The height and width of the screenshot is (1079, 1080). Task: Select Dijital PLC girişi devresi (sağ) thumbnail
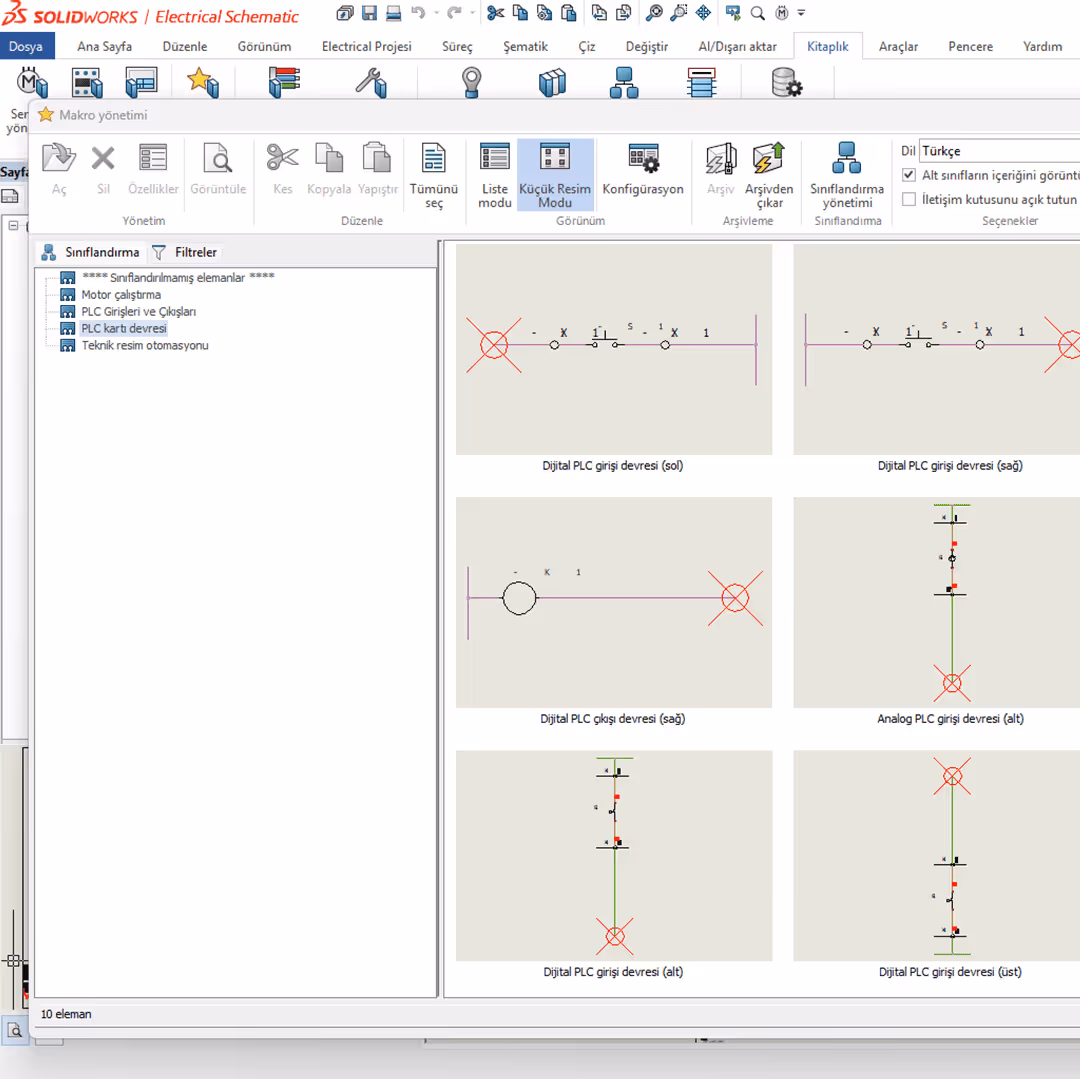coord(937,349)
